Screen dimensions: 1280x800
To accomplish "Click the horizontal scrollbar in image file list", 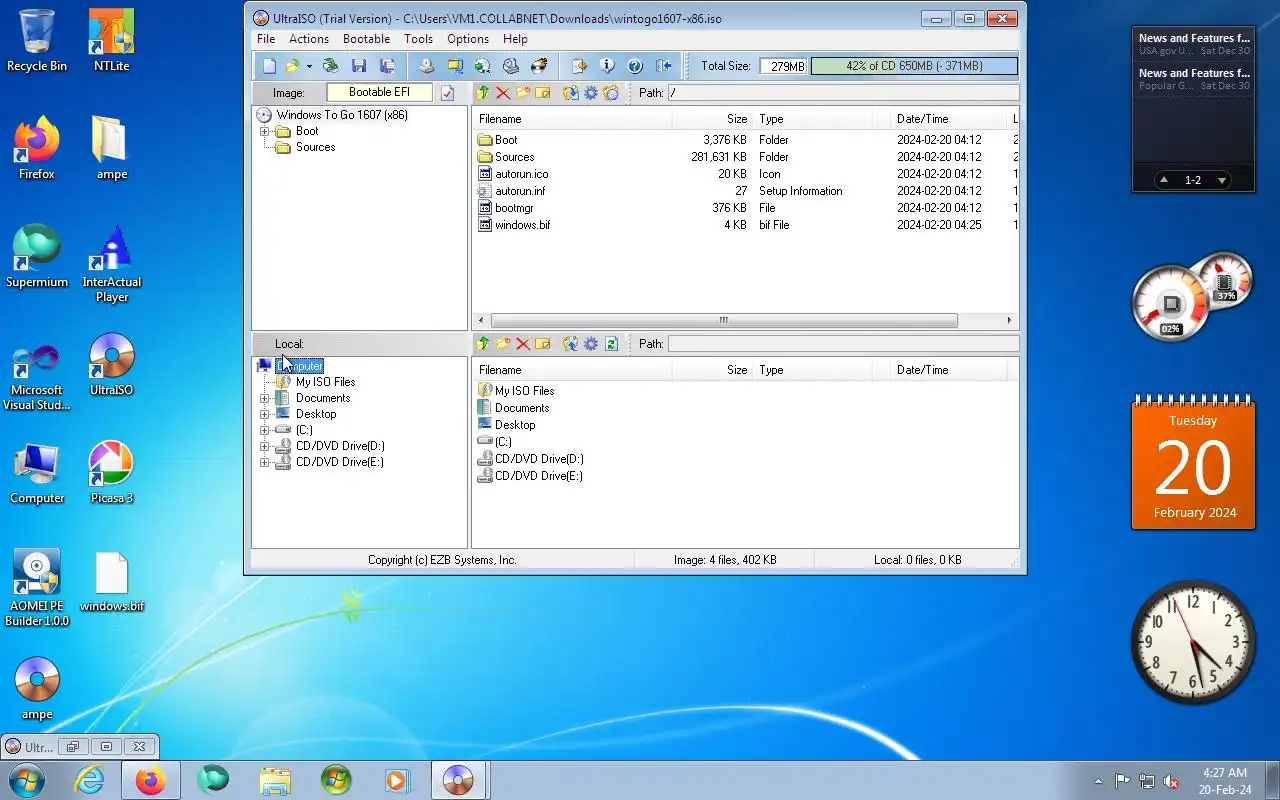I will 724,321.
